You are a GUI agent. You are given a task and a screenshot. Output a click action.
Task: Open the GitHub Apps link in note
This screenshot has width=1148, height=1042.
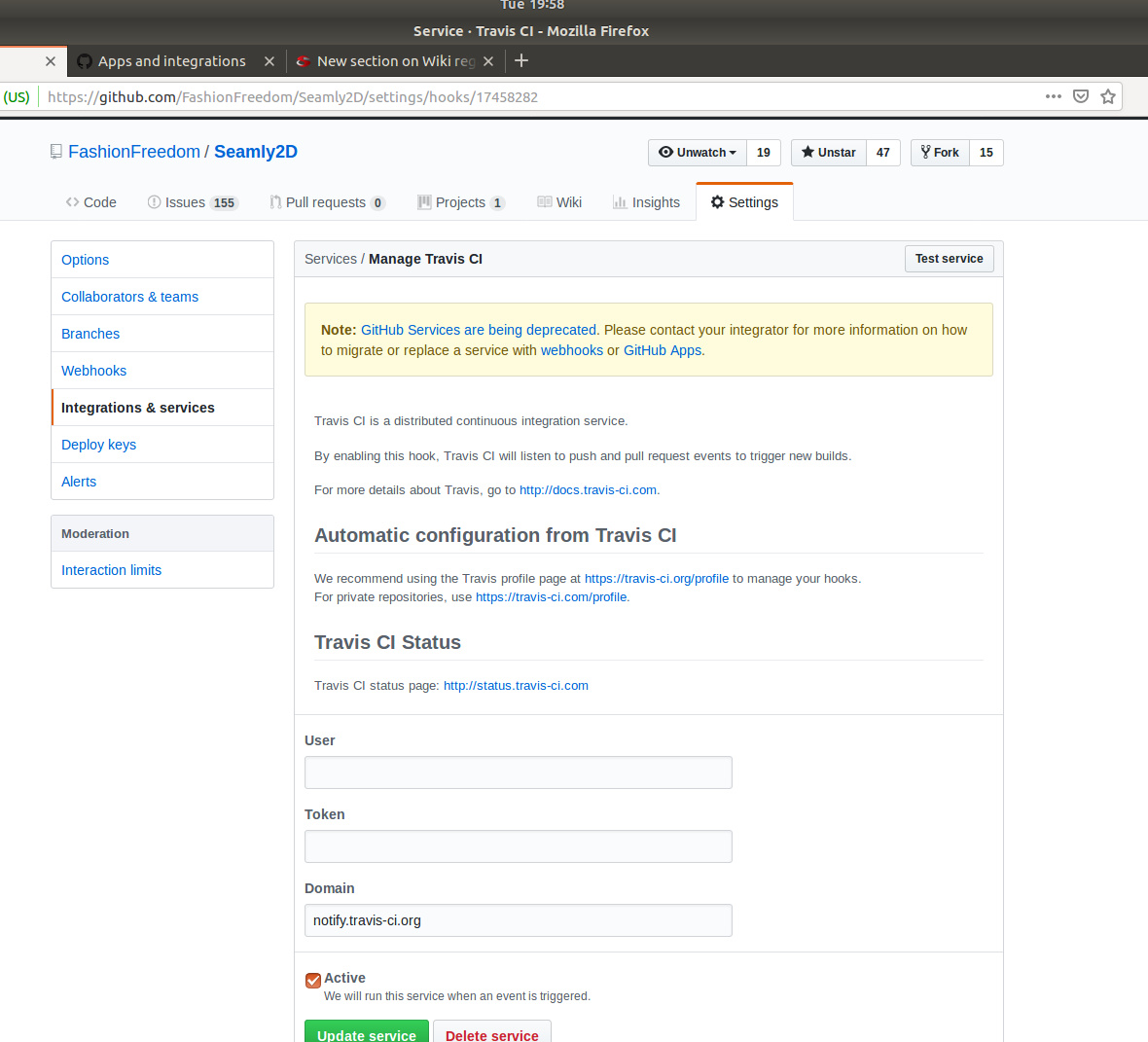coord(663,351)
